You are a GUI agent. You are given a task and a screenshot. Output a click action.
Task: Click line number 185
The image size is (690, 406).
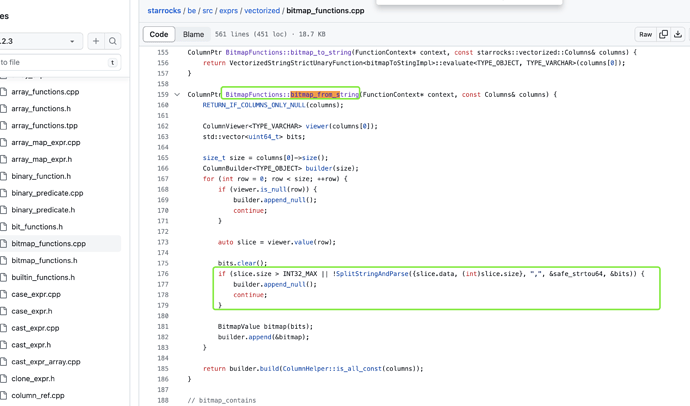click(163, 369)
